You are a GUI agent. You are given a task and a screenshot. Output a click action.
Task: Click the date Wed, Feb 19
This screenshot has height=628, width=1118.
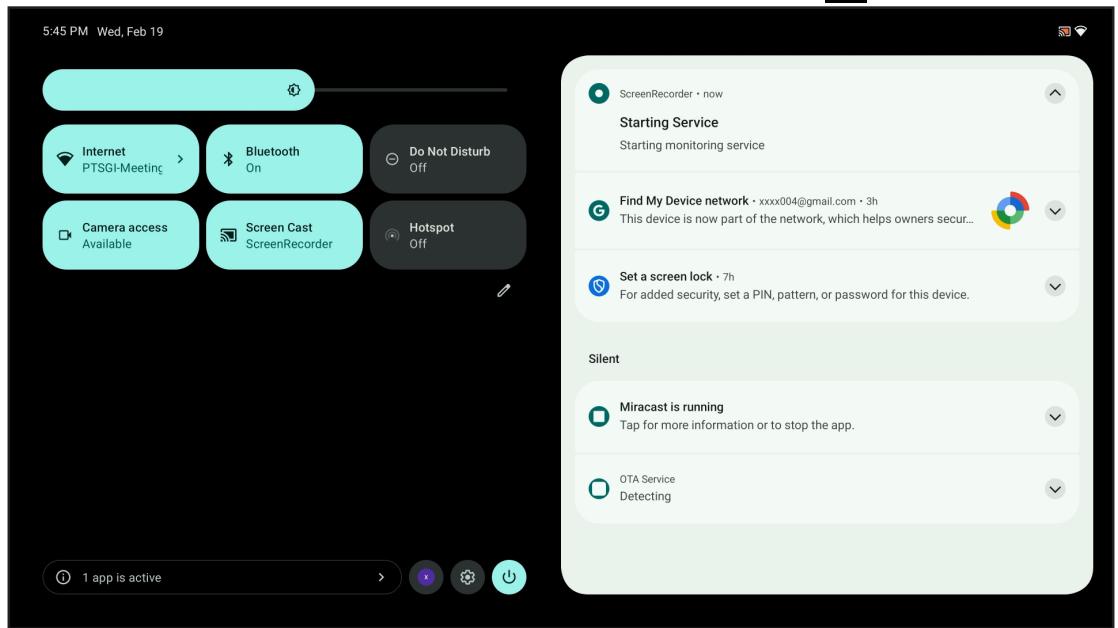pyautogui.click(x=130, y=31)
